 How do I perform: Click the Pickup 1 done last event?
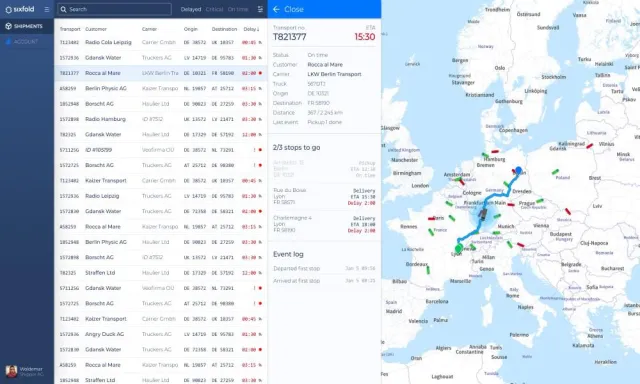pos(324,122)
